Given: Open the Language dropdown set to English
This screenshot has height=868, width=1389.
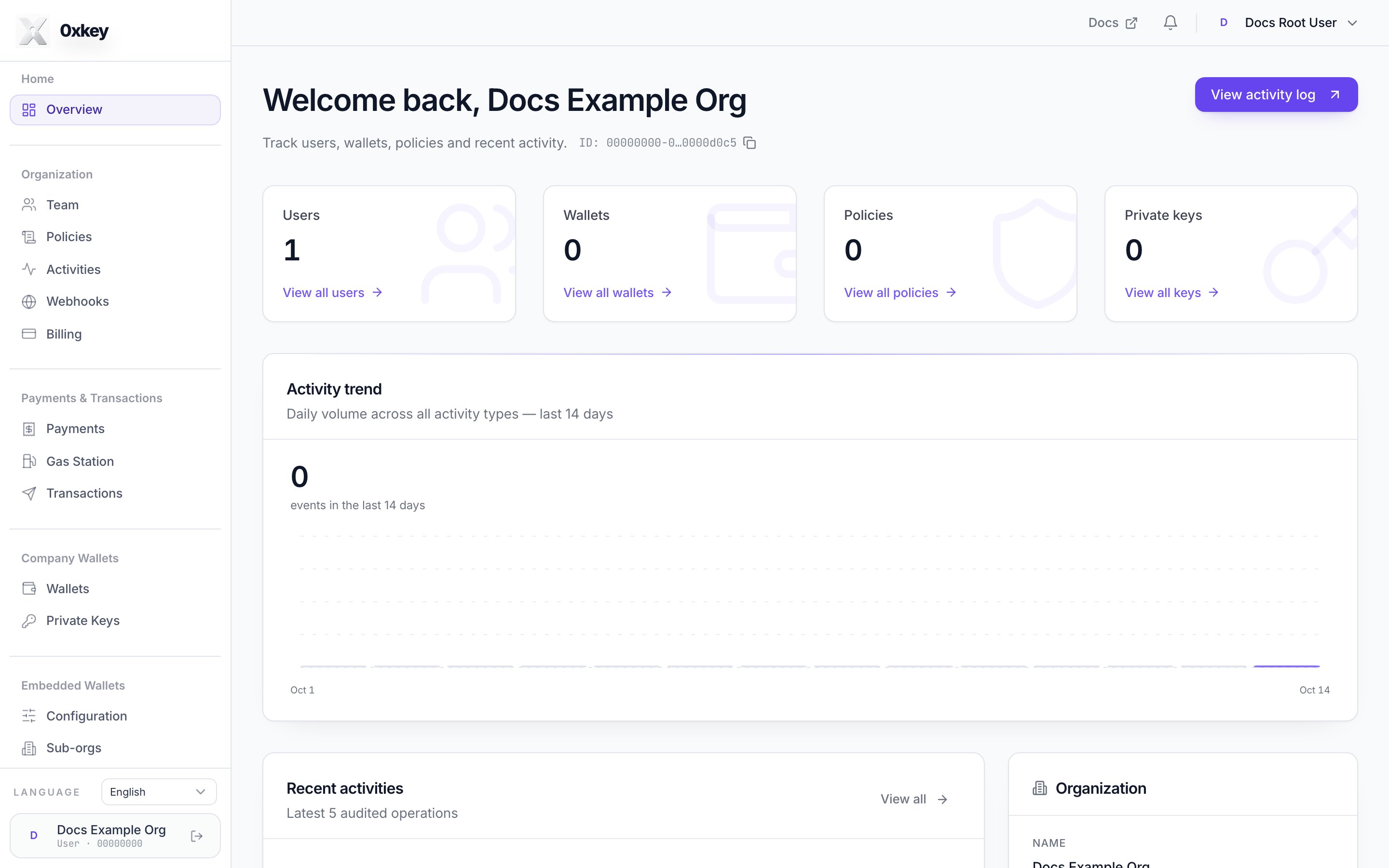Looking at the screenshot, I should pyautogui.click(x=159, y=792).
